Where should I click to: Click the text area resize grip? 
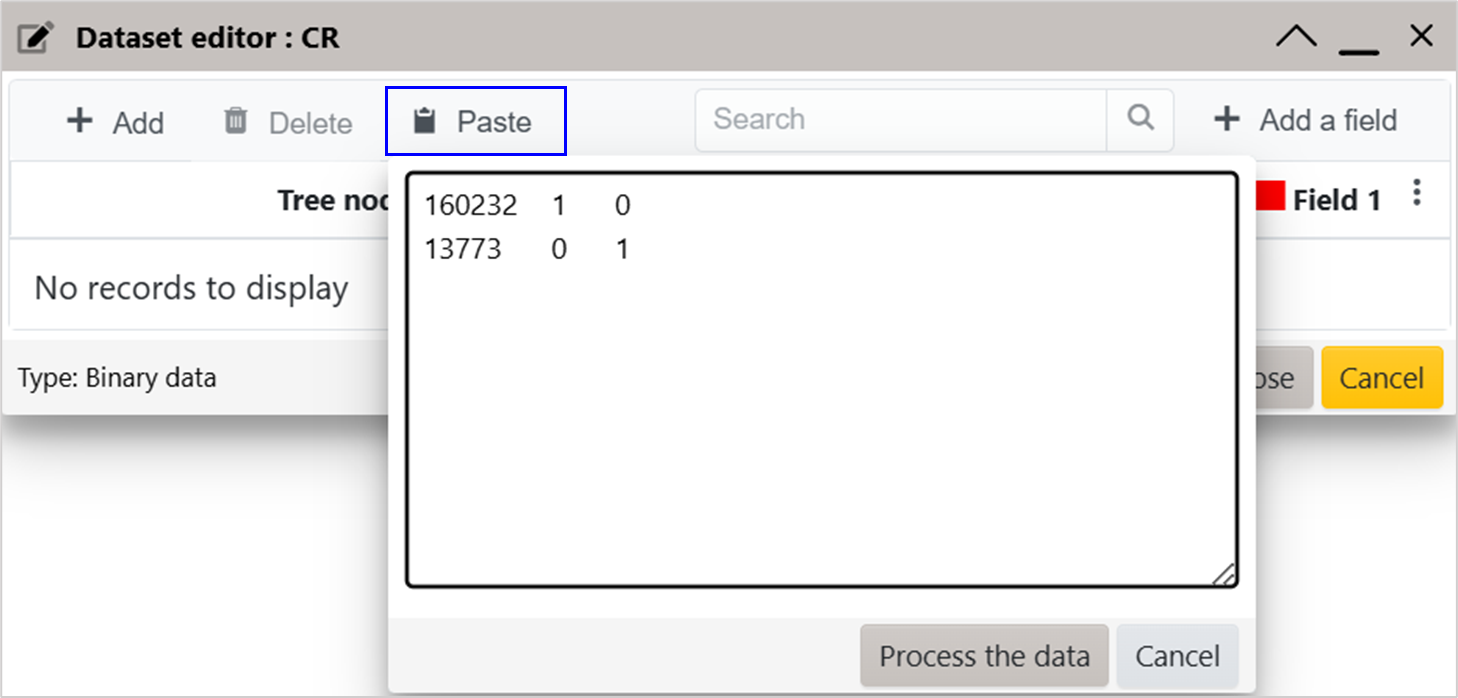tap(1224, 574)
